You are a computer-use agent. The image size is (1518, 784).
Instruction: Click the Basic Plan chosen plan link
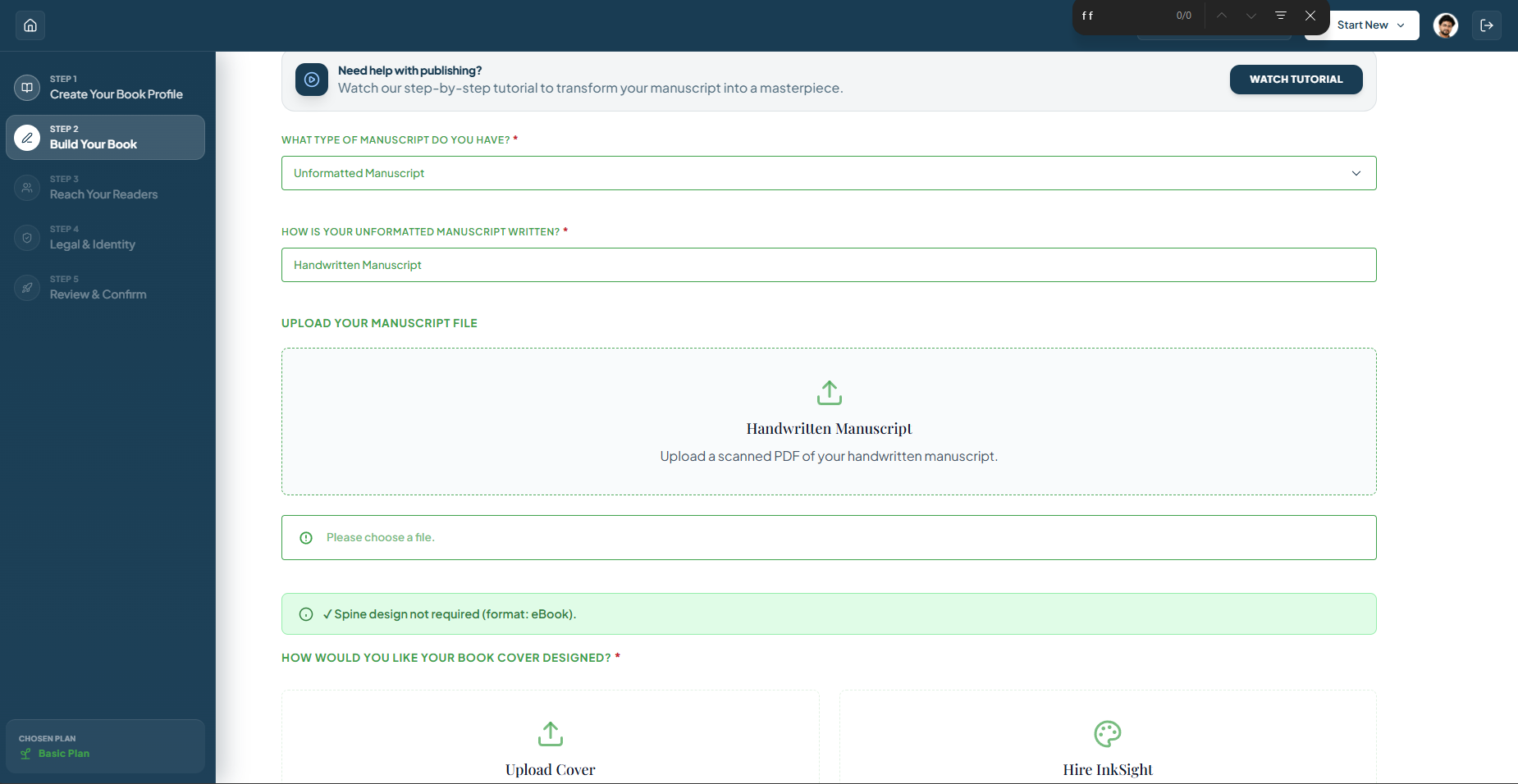(x=64, y=754)
